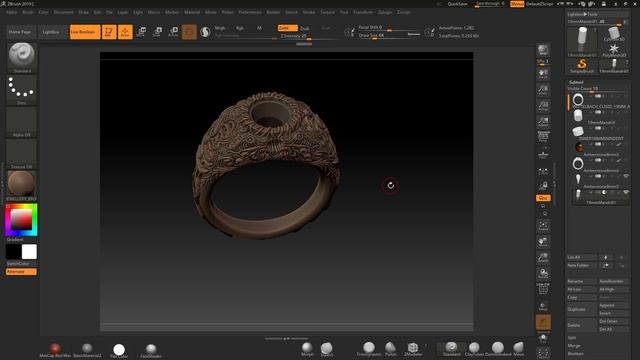
Task: Select the white secondary color swatch
Action: [x=29, y=252]
